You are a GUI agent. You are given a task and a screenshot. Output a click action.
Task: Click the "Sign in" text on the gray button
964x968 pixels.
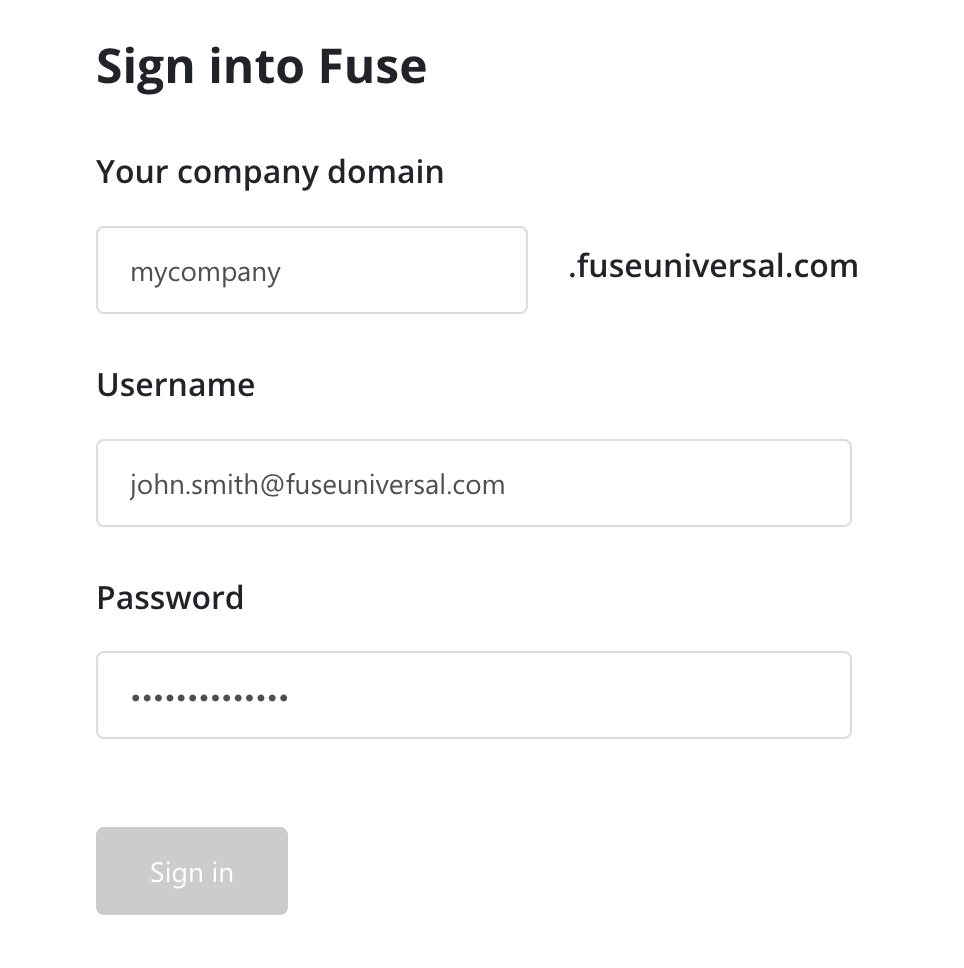pyautogui.click(x=192, y=872)
